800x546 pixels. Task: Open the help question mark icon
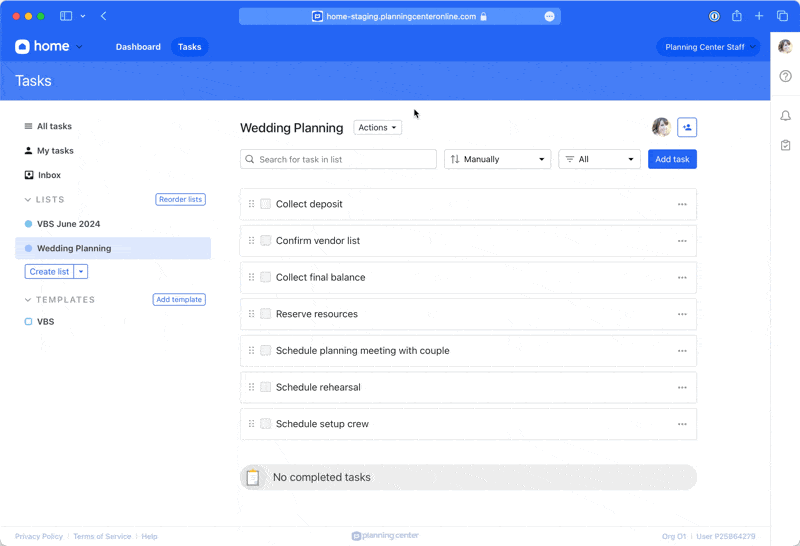point(785,76)
